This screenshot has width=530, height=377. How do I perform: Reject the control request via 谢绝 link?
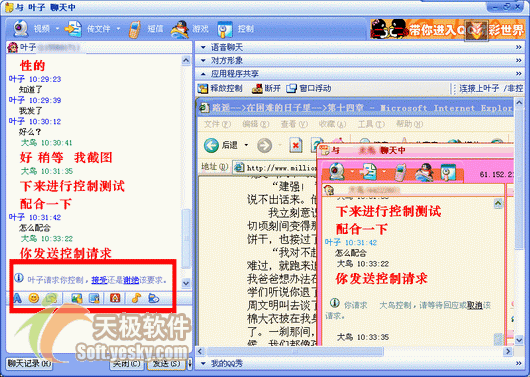[x=131, y=280]
